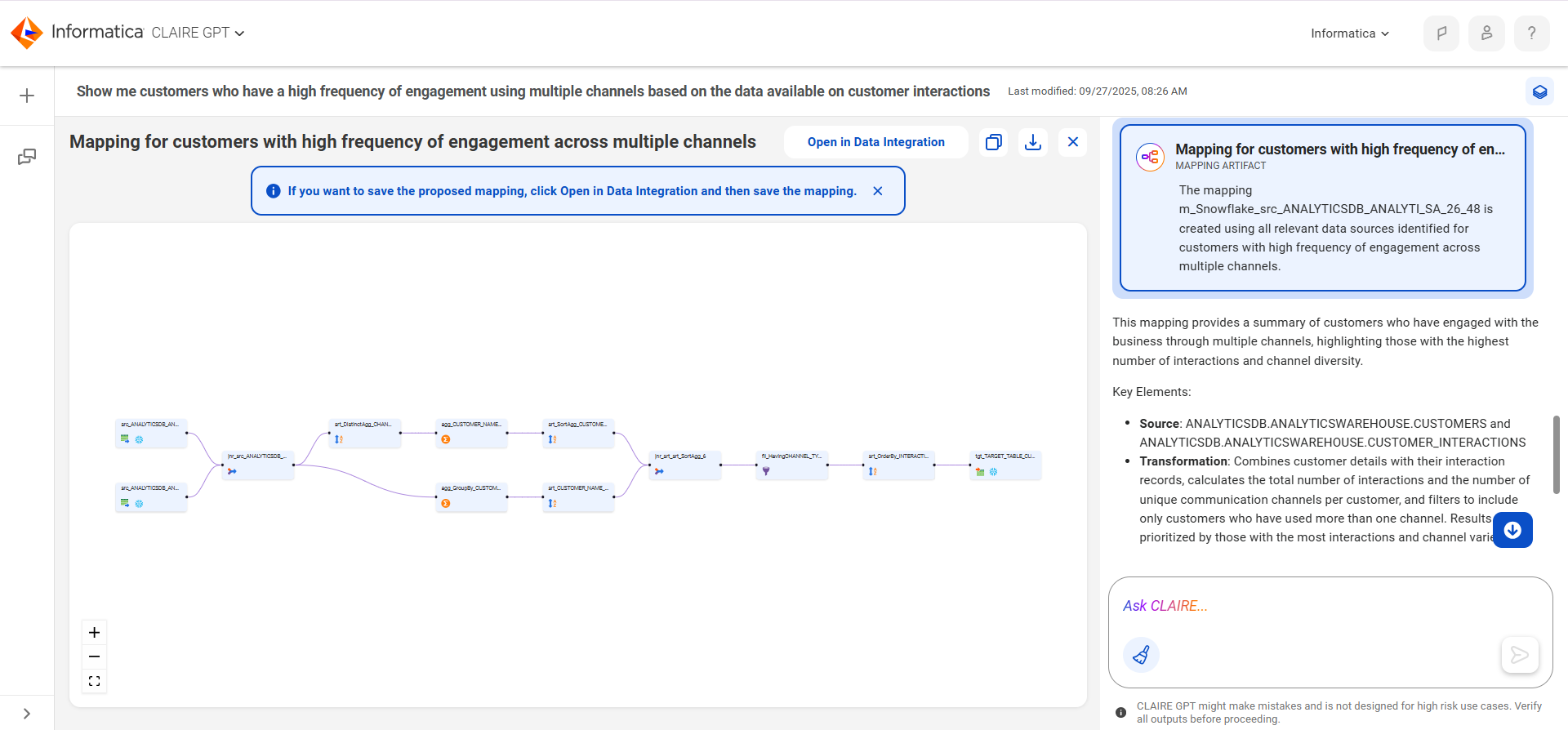The height and width of the screenshot is (730, 1568).
Task: Click the layers artifact panel icon
Action: click(x=1539, y=91)
